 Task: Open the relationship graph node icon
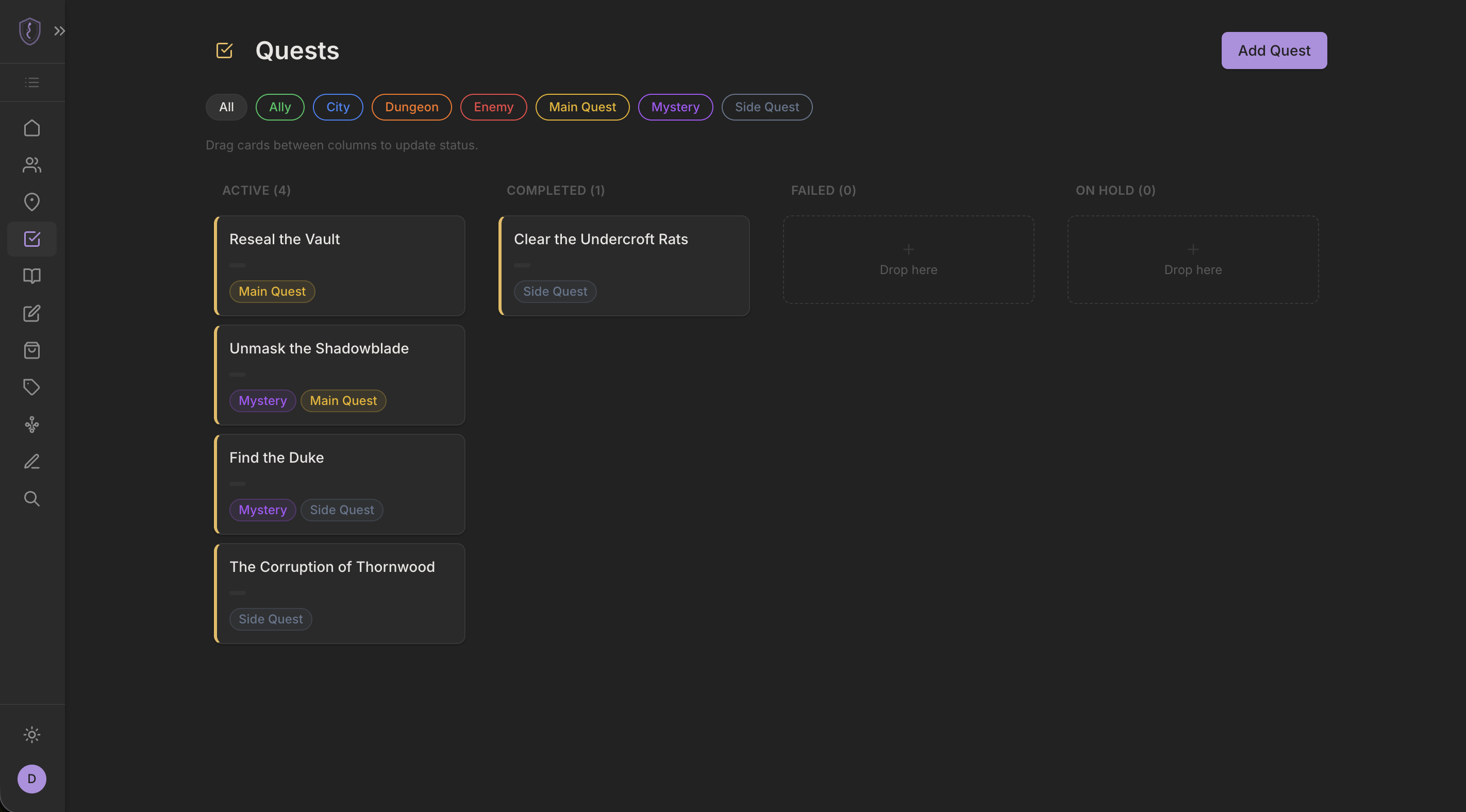pyautogui.click(x=32, y=425)
